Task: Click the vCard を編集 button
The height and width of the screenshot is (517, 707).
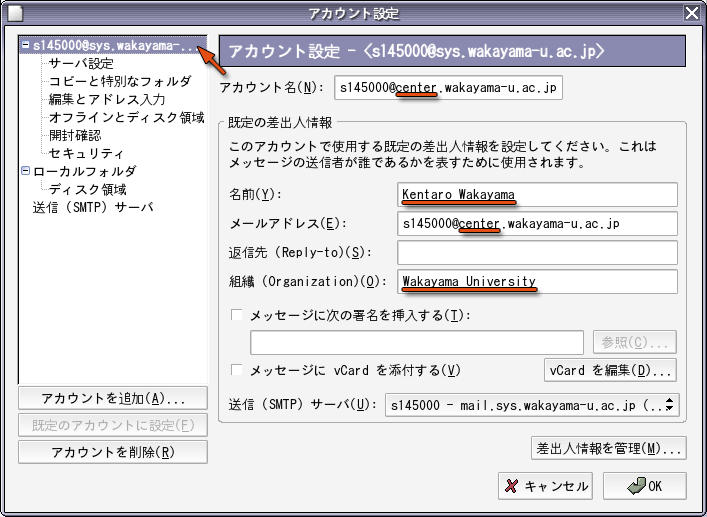Action: click(x=610, y=370)
